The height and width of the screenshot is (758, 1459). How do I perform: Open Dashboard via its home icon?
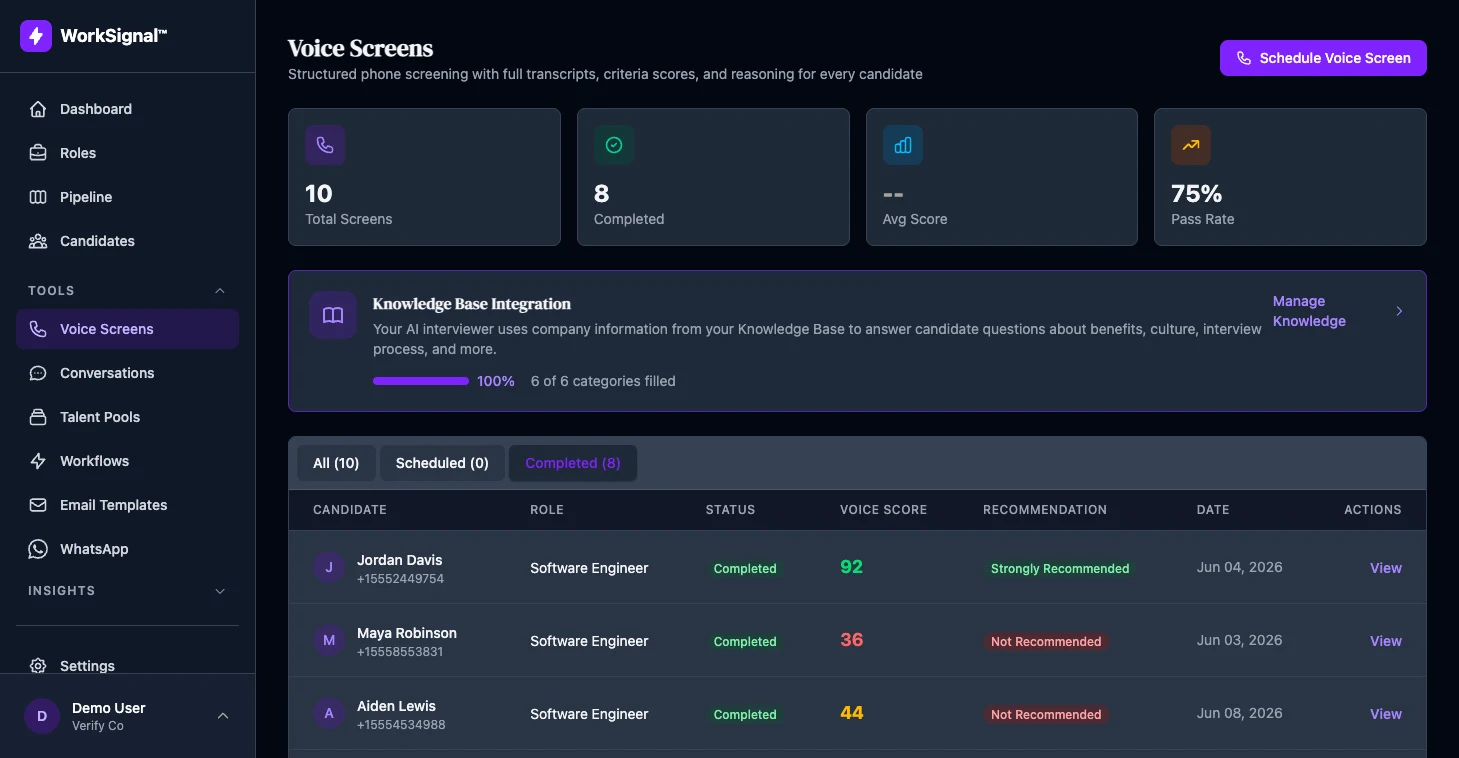pos(38,109)
